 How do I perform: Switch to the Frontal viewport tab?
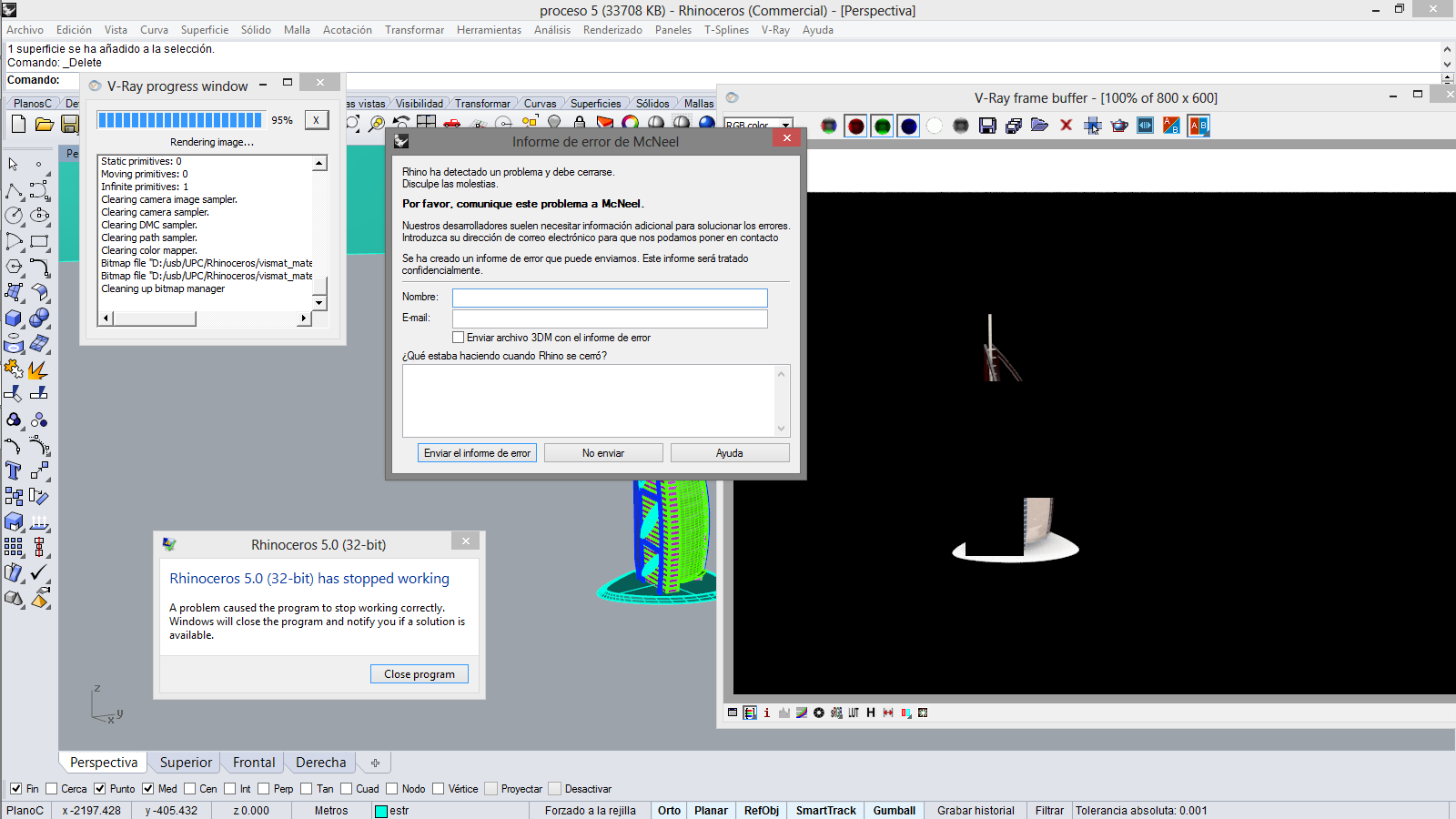pyautogui.click(x=254, y=763)
